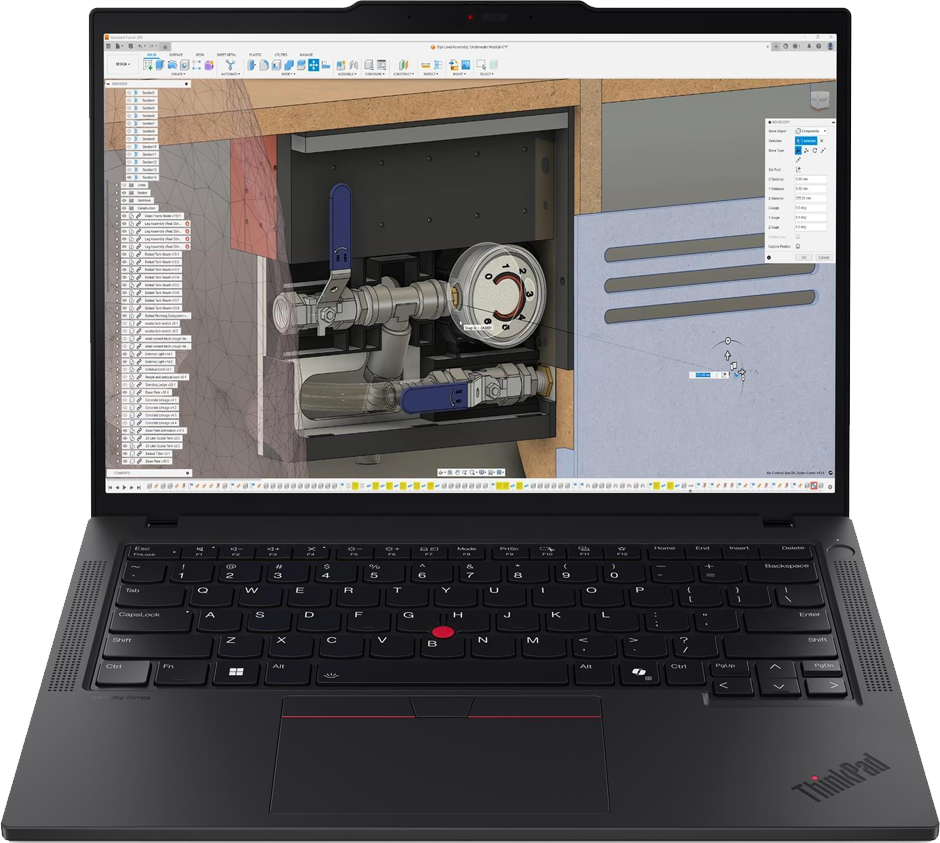Select the Extrude tool in the Create group
The height and width of the screenshot is (843, 940).
tap(158, 66)
